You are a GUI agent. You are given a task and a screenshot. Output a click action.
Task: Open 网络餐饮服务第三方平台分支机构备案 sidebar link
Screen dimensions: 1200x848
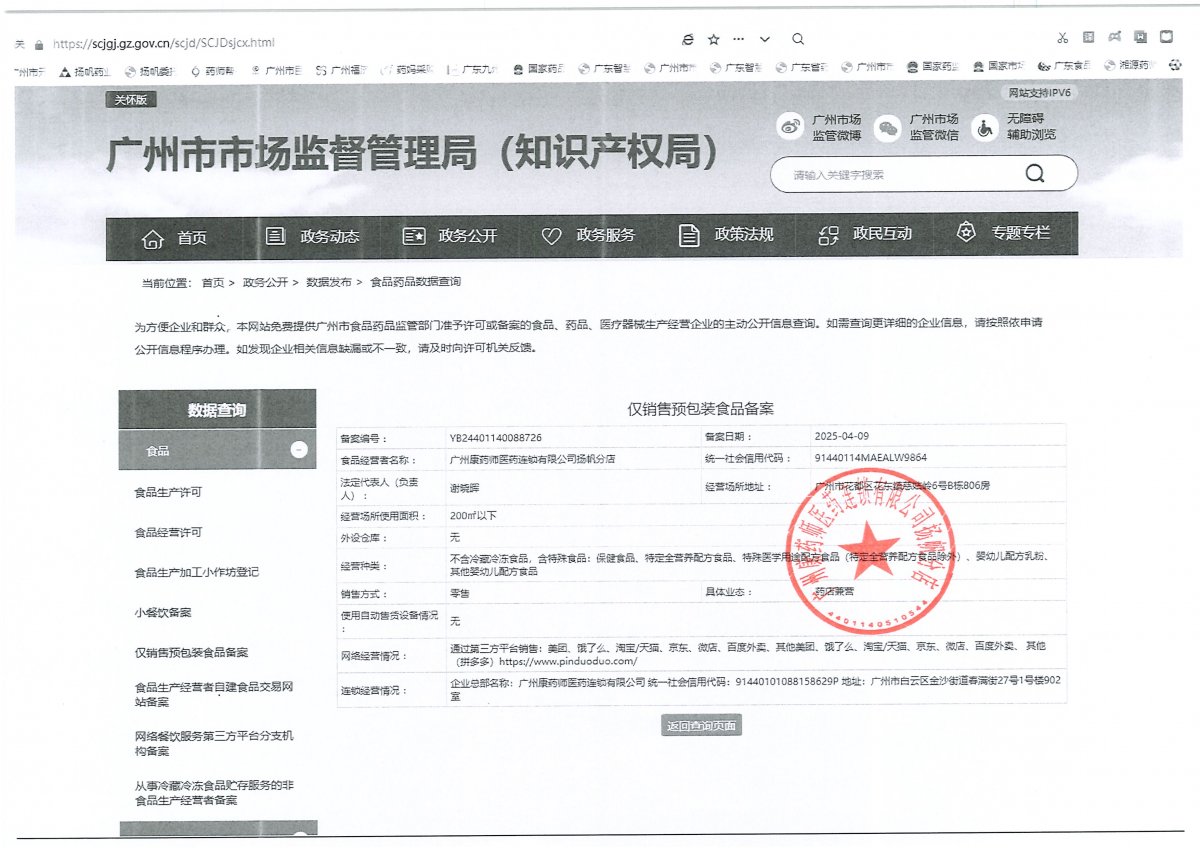[213, 743]
